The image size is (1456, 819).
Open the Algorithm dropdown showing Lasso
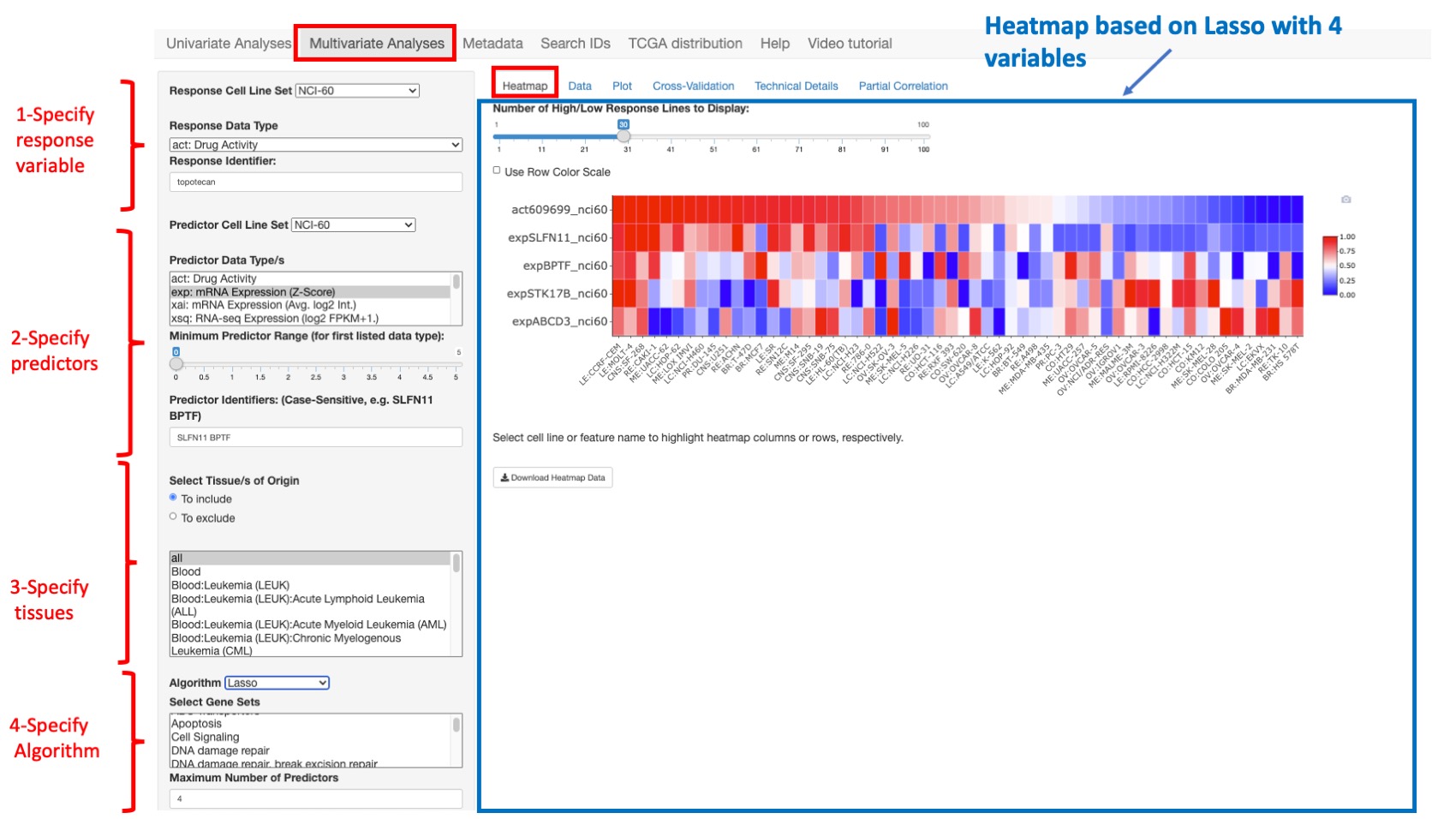[276, 683]
